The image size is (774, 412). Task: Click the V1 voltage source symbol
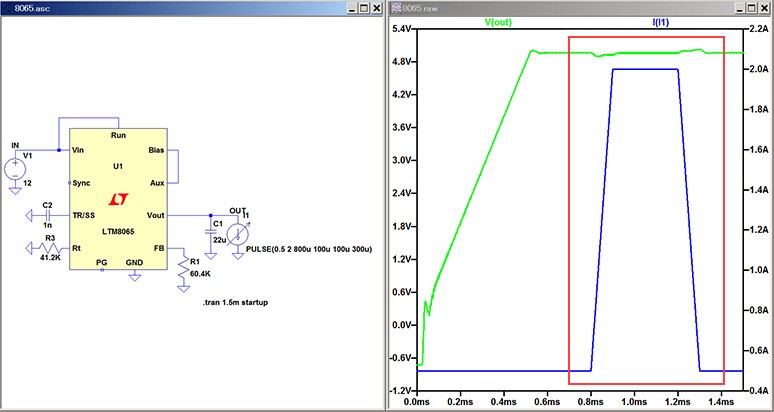point(15,167)
